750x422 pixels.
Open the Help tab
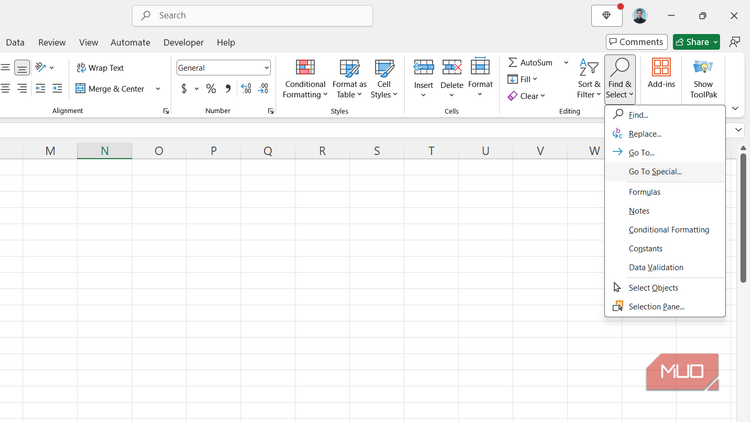(226, 43)
